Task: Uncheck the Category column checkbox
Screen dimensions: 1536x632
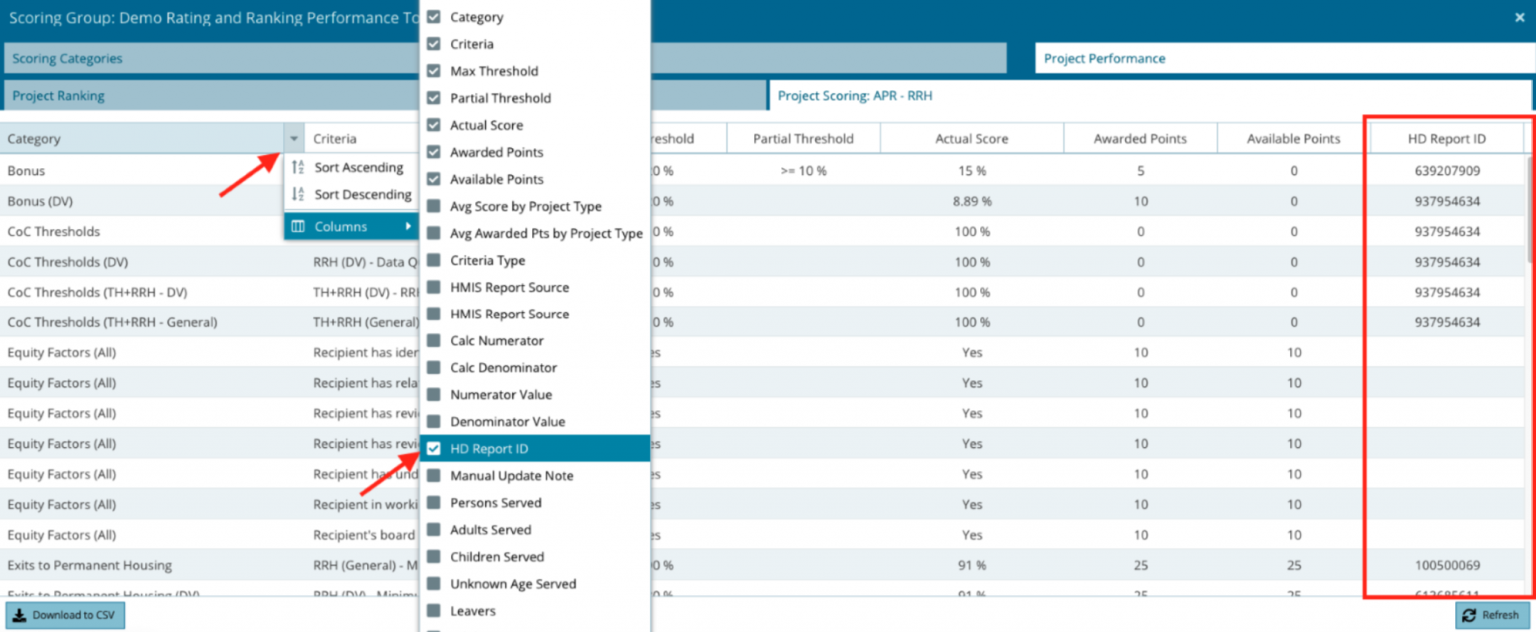Action: click(432, 16)
